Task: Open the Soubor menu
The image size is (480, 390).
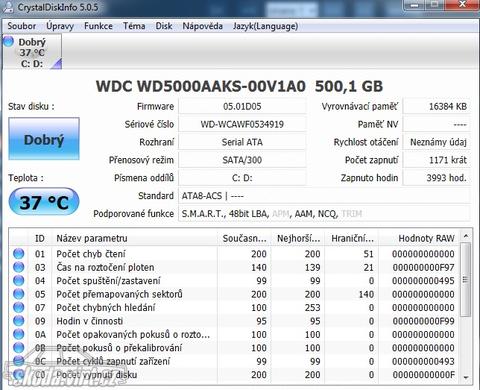Action: [22, 26]
